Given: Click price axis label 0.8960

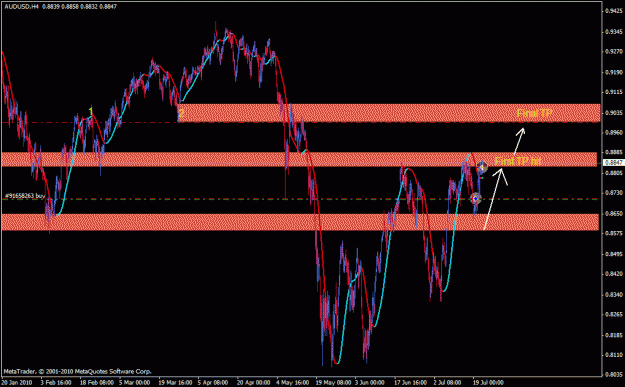Looking at the screenshot, I should pos(614,132).
